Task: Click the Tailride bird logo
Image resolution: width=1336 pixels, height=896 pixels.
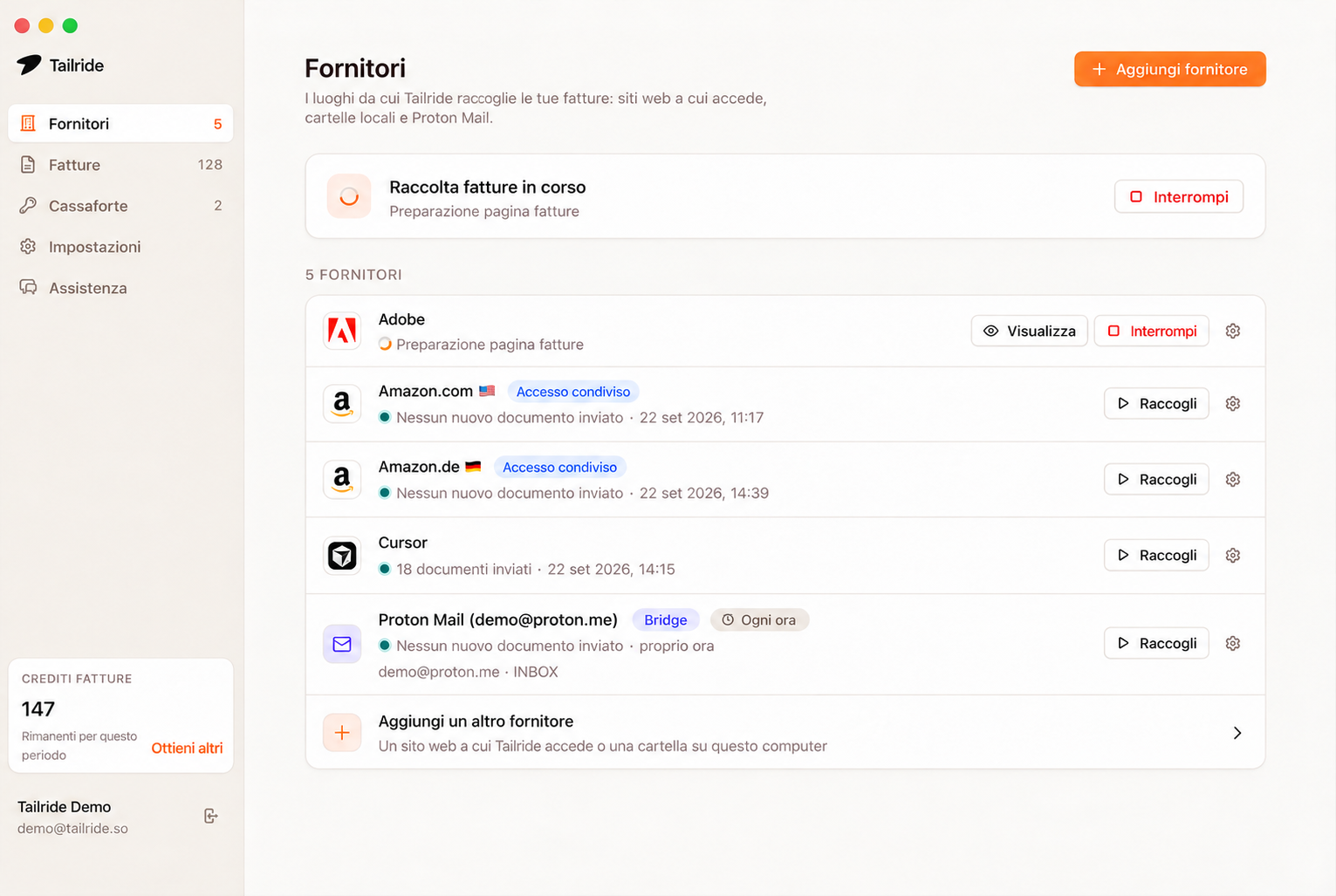Action: [x=29, y=65]
